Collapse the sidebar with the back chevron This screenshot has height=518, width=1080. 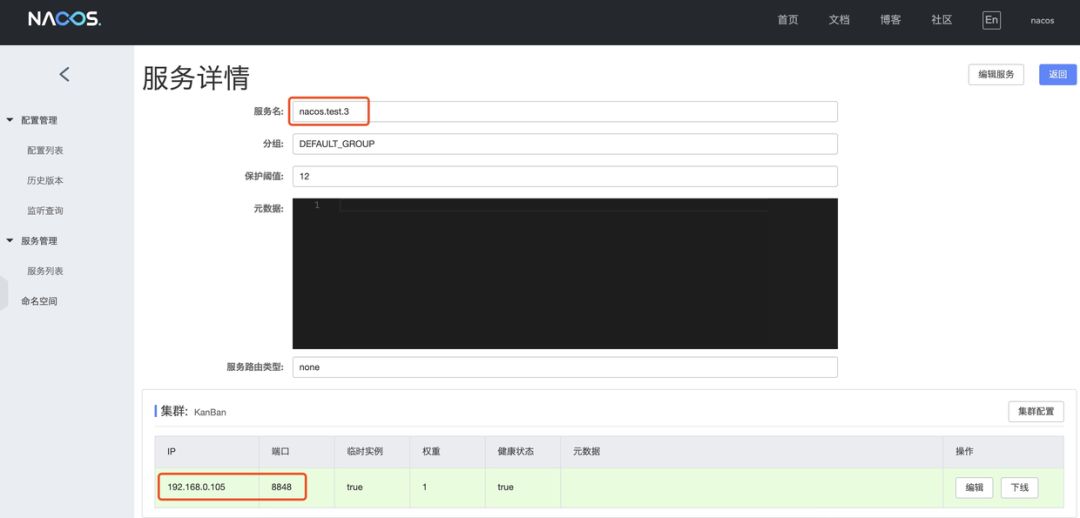64,74
